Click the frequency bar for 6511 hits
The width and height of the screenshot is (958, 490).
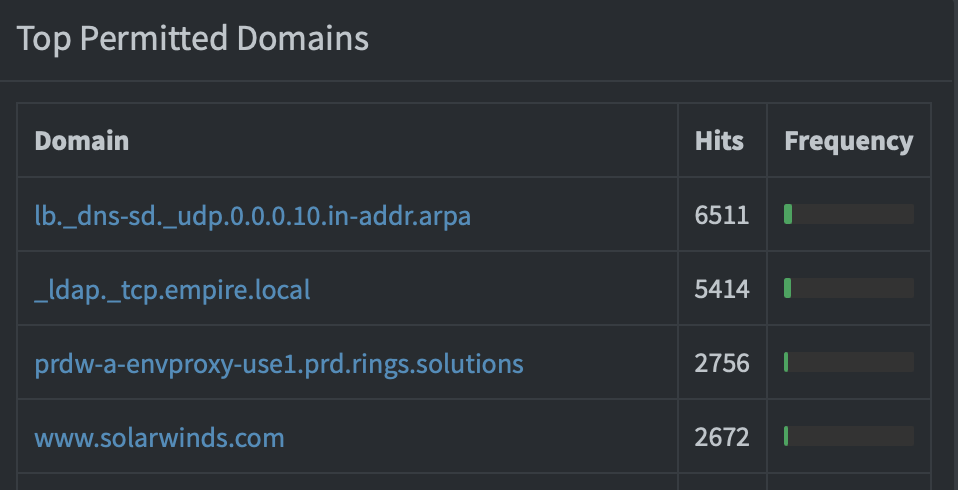click(849, 214)
